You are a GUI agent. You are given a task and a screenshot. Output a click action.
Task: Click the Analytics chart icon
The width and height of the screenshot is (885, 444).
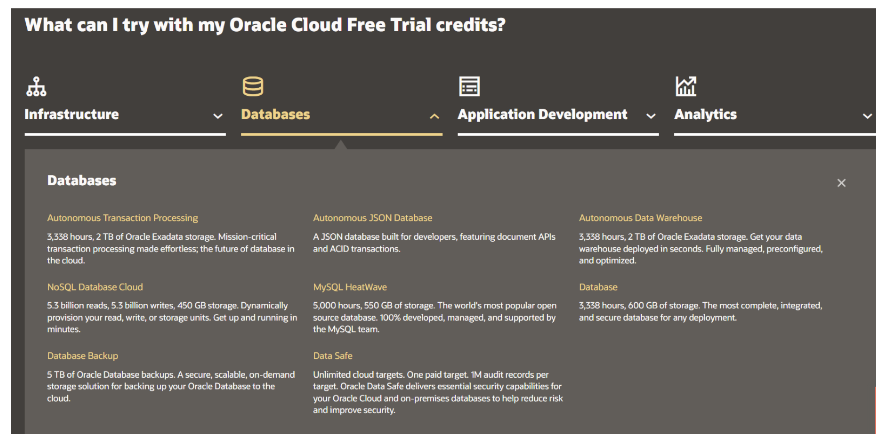[x=686, y=86]
